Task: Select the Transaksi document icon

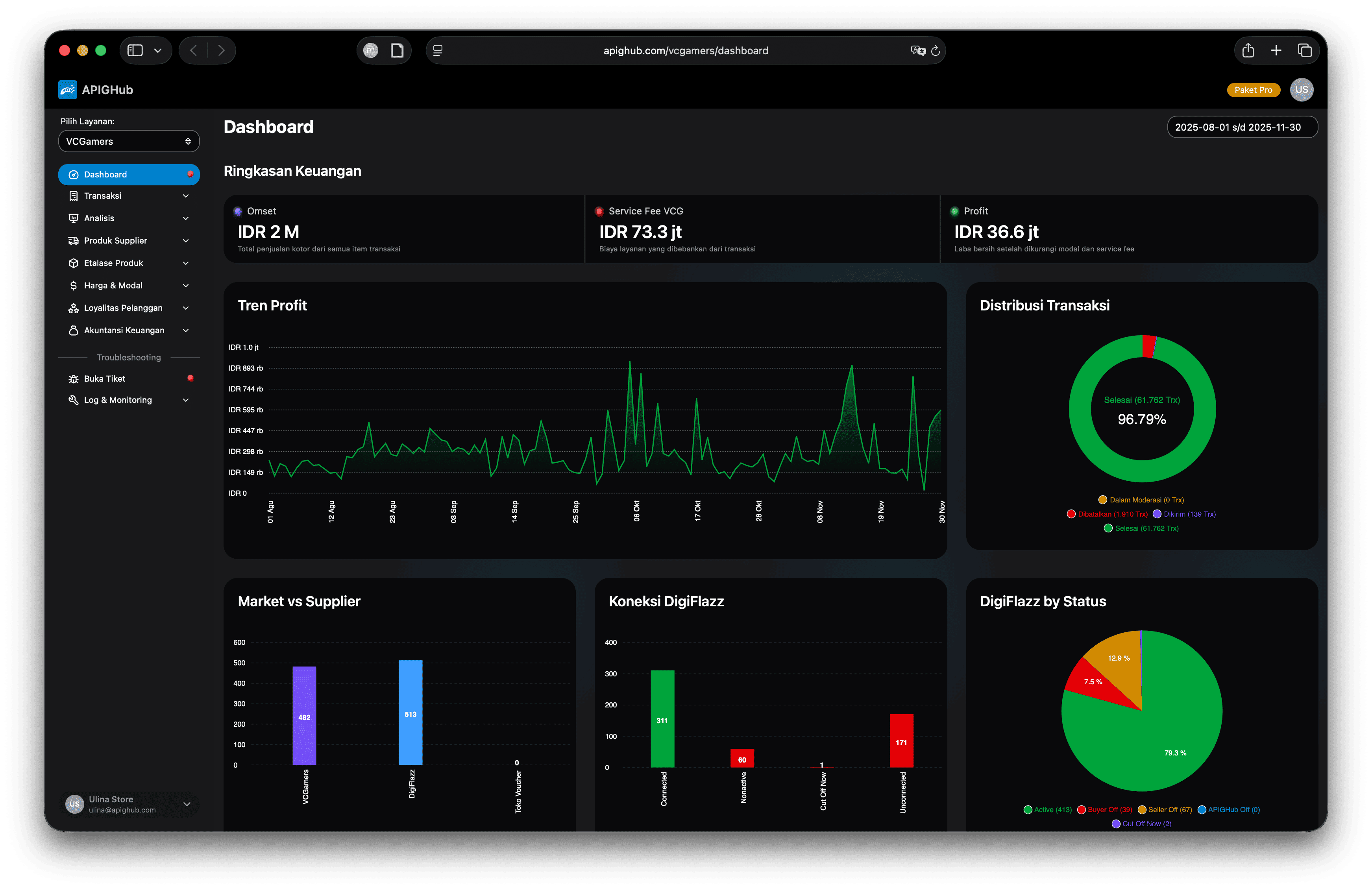Action: tap(73, 196)
